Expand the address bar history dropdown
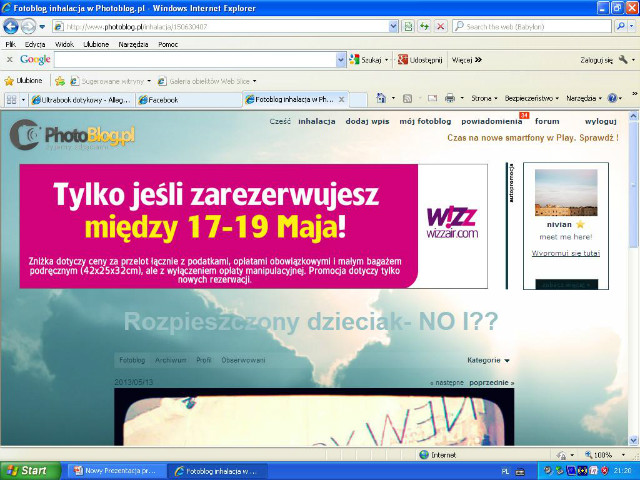This screenshot has width=640, height=480. (x=393, y=27)
